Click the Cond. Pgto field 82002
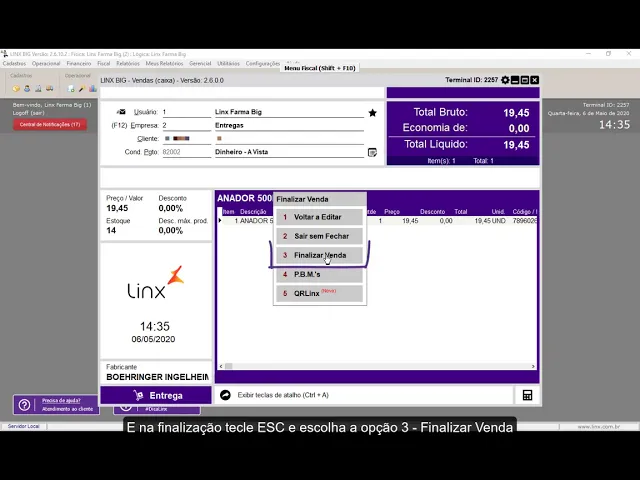640x480 pixels. [187, 152]
